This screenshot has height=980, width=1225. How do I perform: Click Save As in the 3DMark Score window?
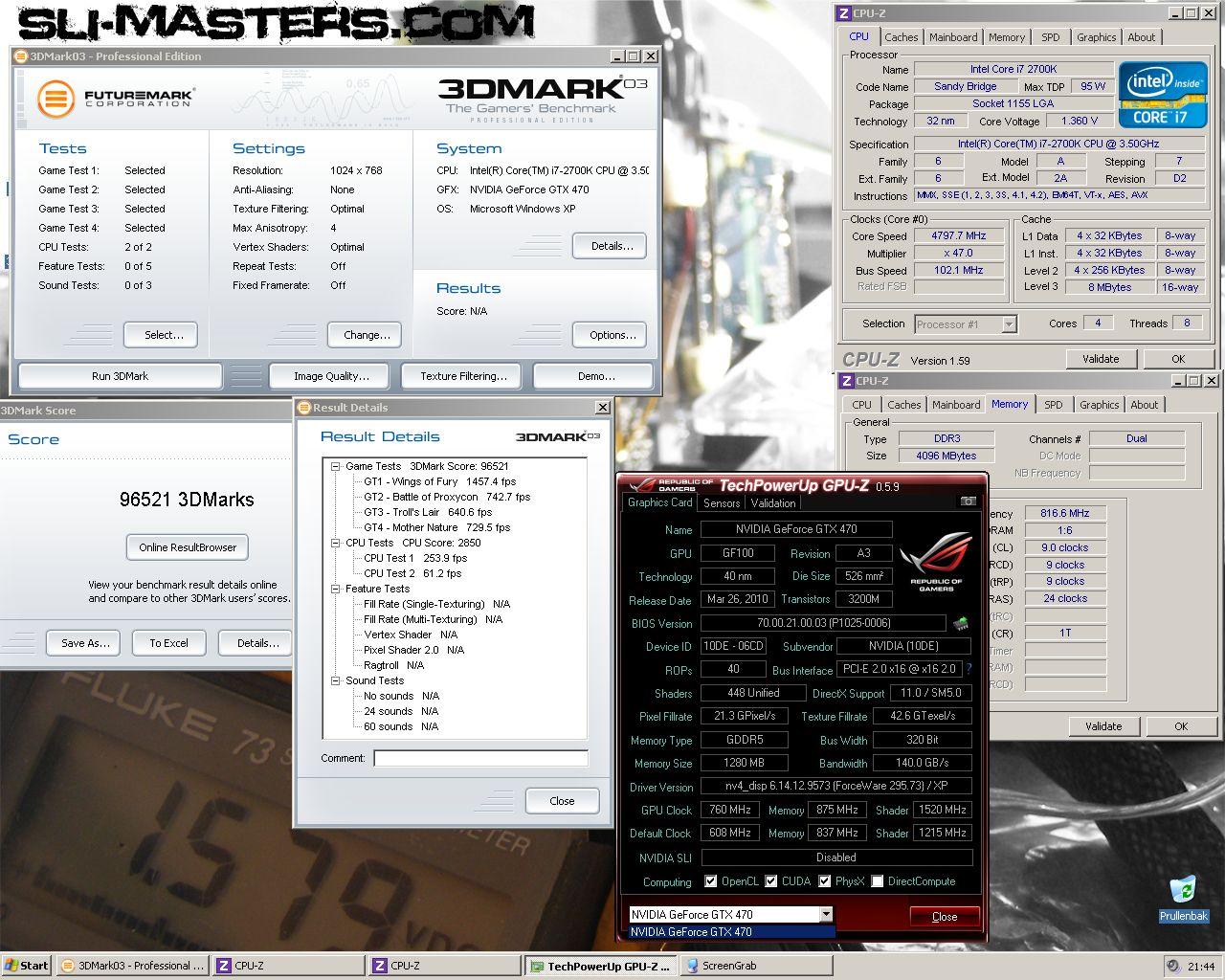85,643
